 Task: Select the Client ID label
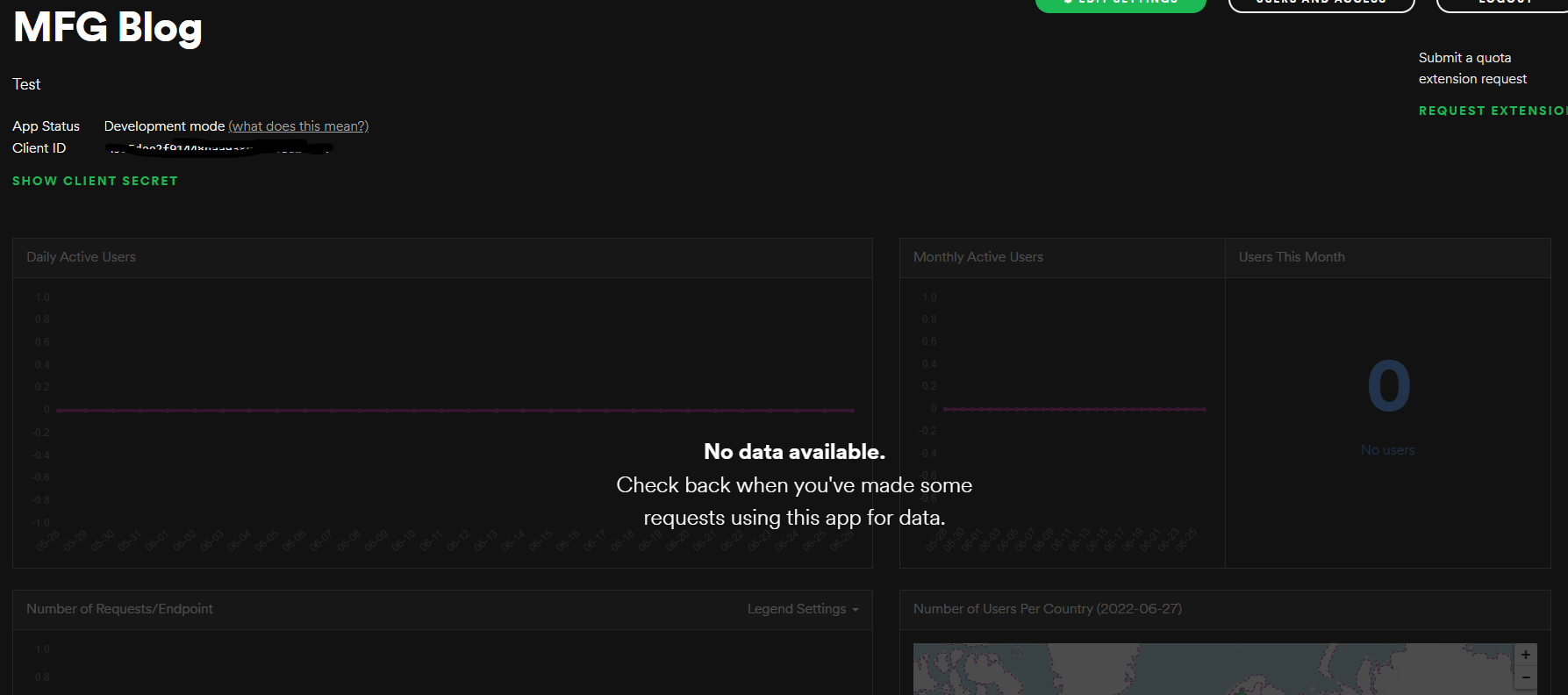39,148
